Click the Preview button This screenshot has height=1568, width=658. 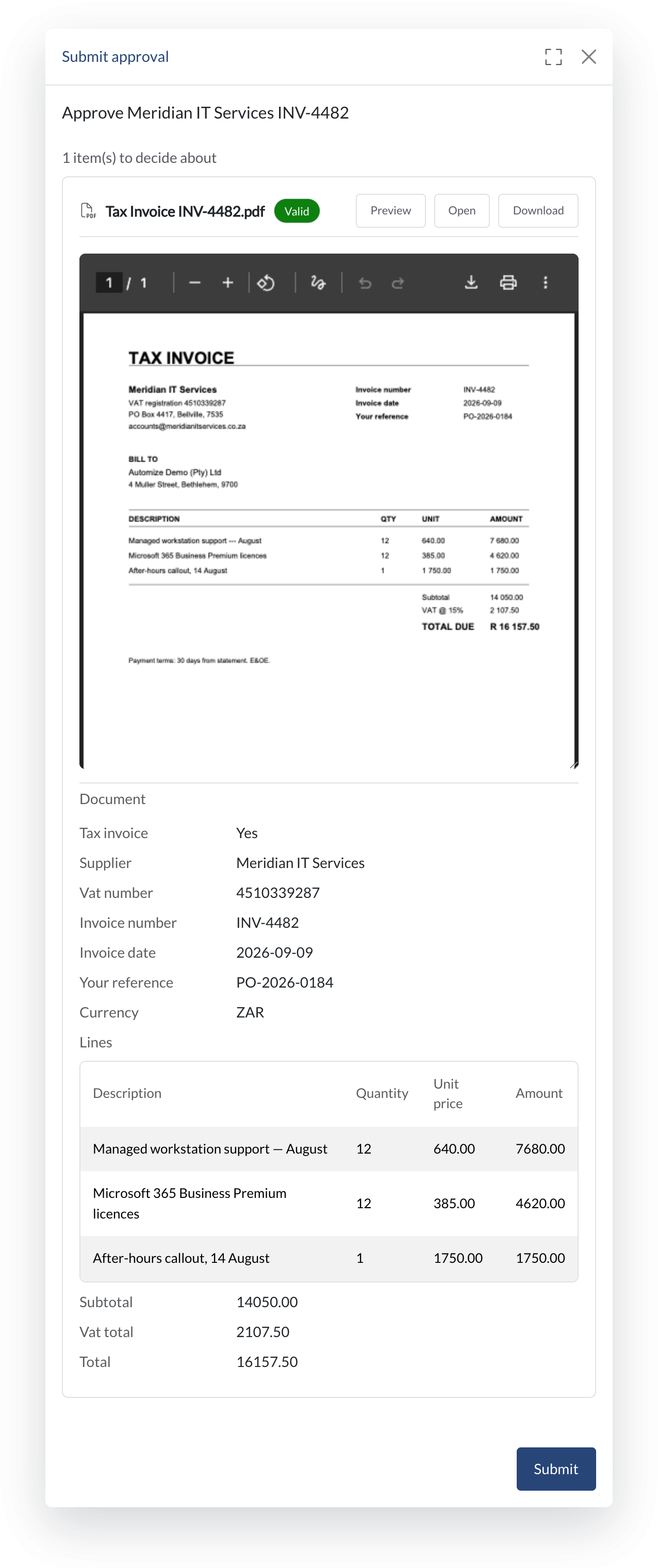(390, 211)
